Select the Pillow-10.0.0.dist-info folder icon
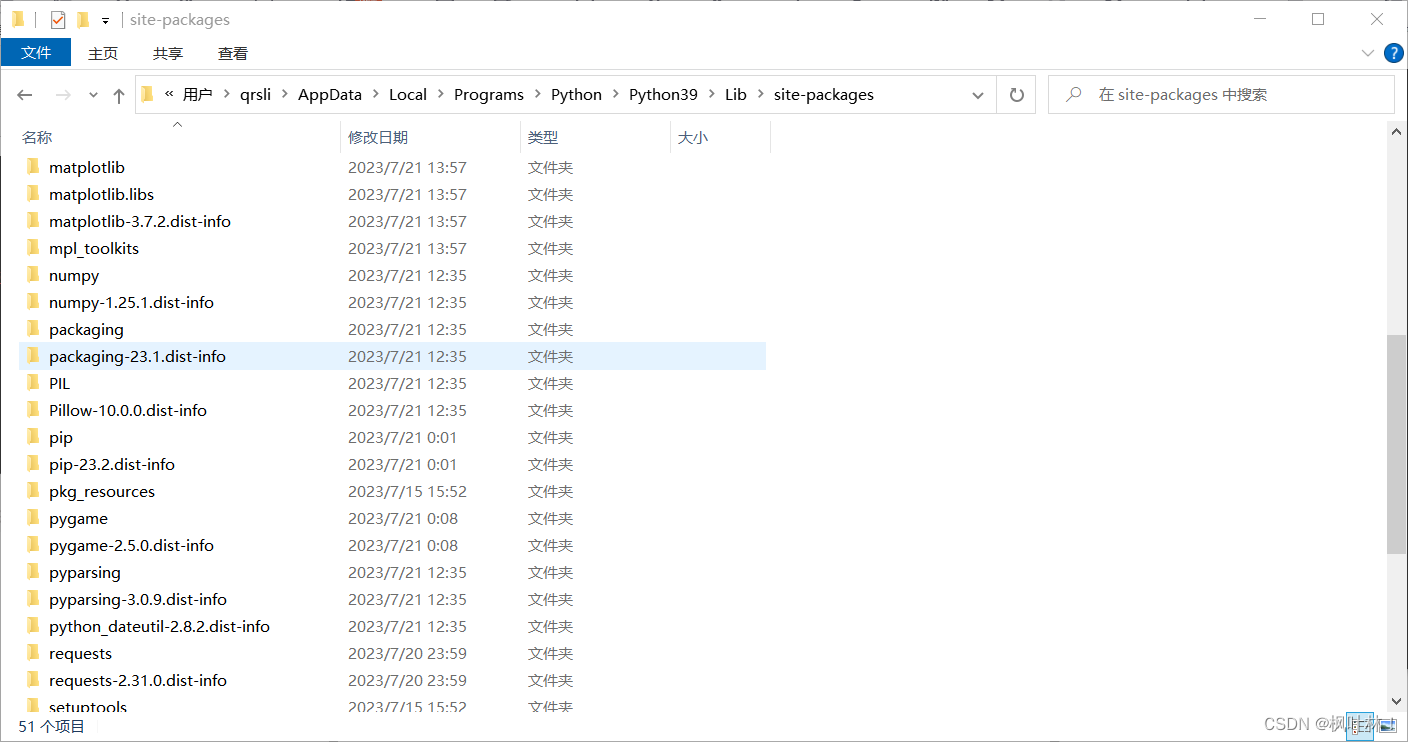Viewport: 1408px width, 742px height. (33, 410)
